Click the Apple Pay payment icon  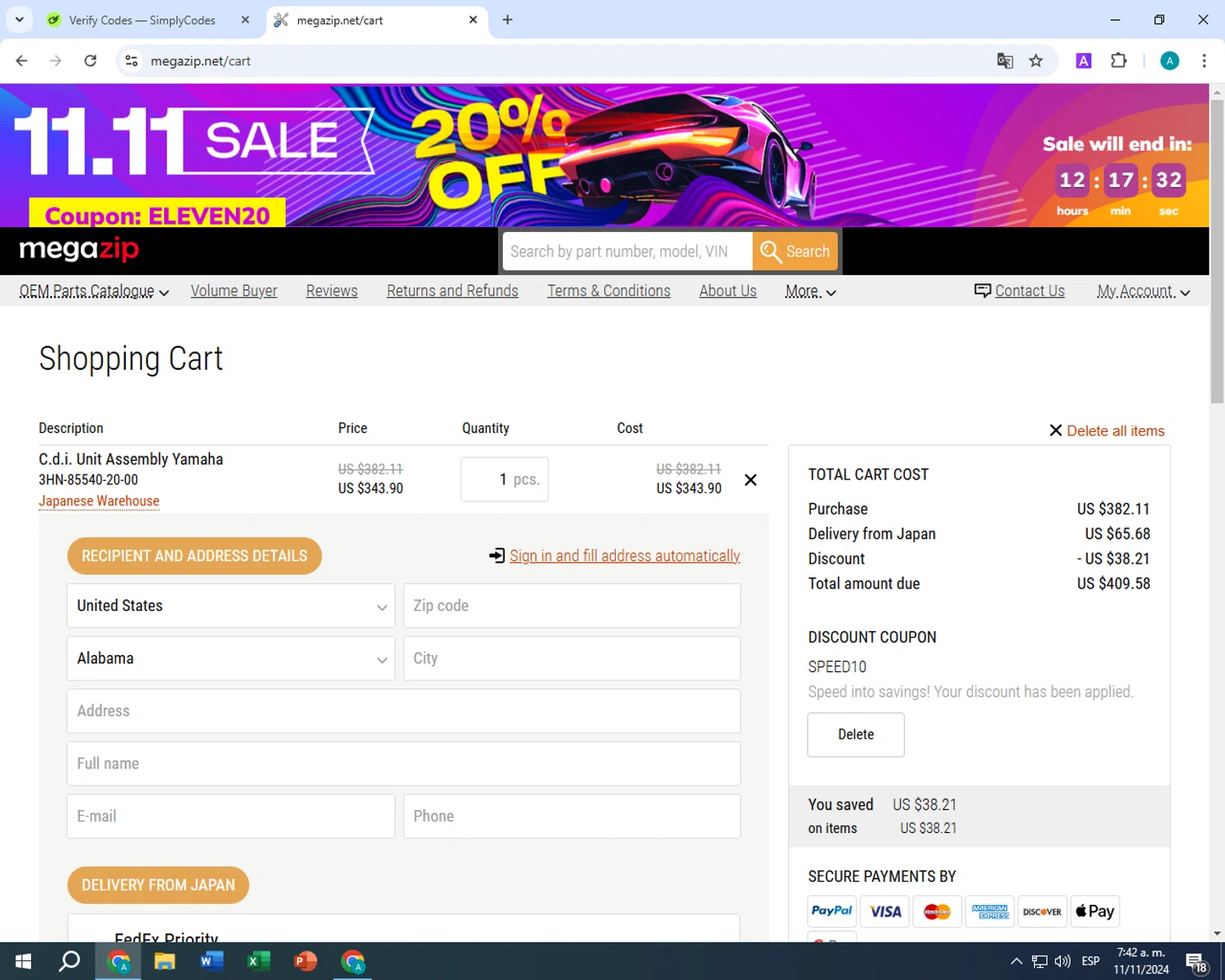pos(1094,911)
